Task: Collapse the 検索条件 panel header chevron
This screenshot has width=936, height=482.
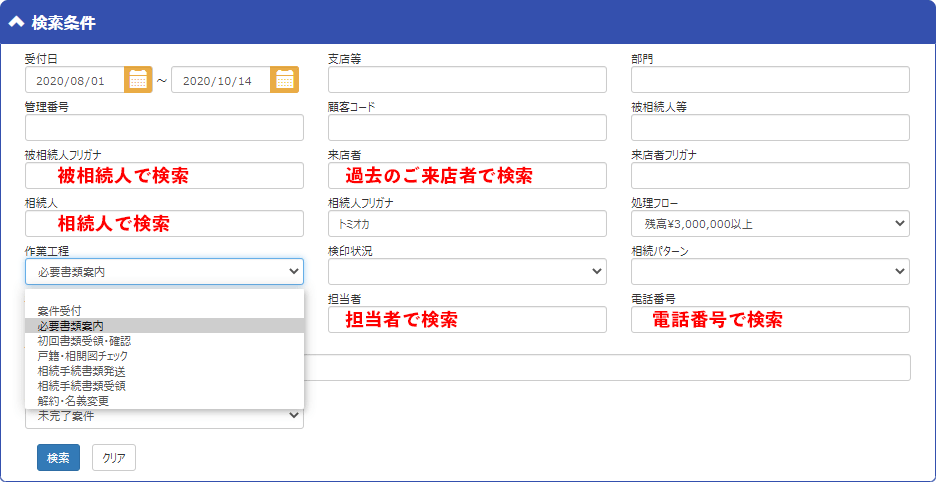Action: pos(16,22)
